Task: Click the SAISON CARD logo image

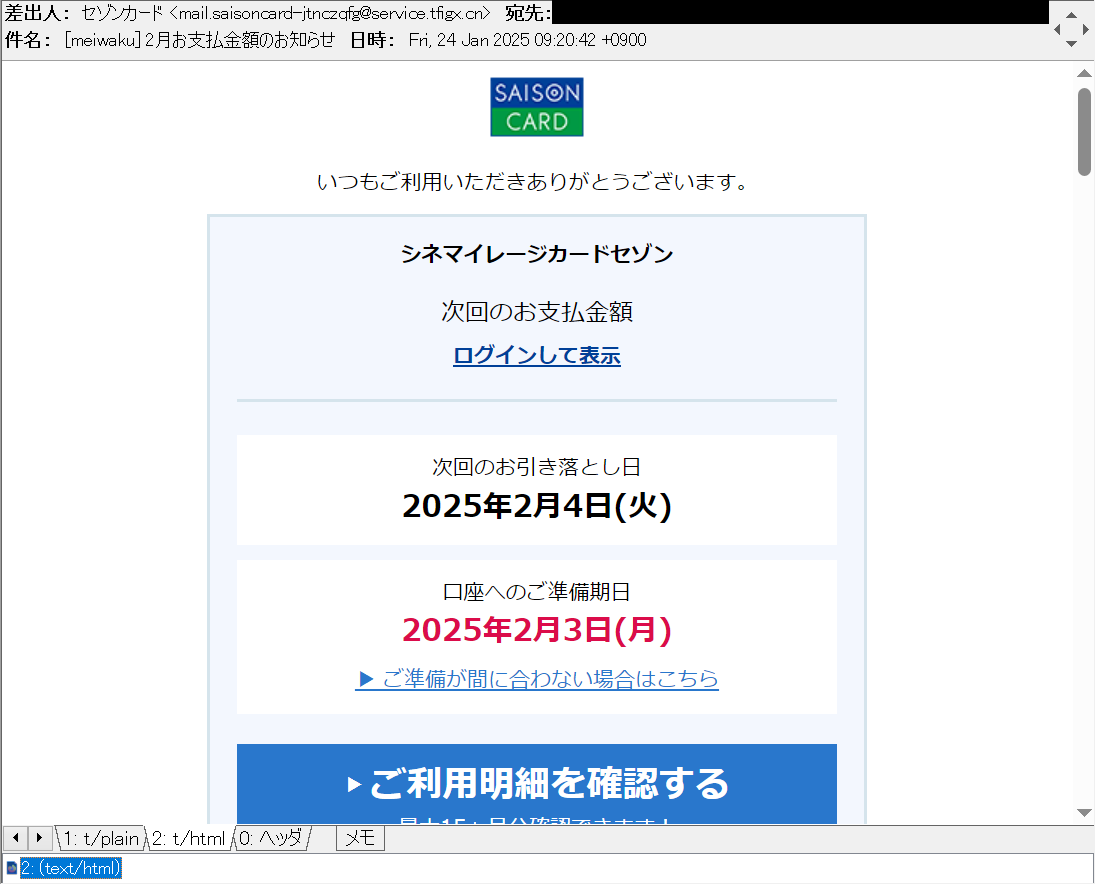Action: (x=537, y=107)
